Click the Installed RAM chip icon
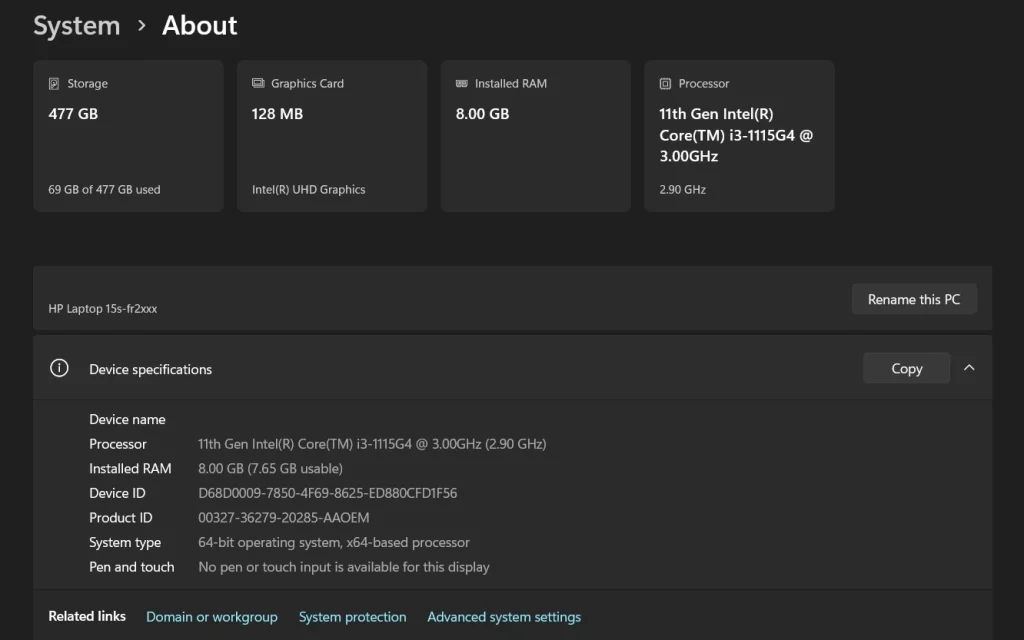Image resolution: width=1024 pixels, height=640 pixels. (x=461, y=84)
